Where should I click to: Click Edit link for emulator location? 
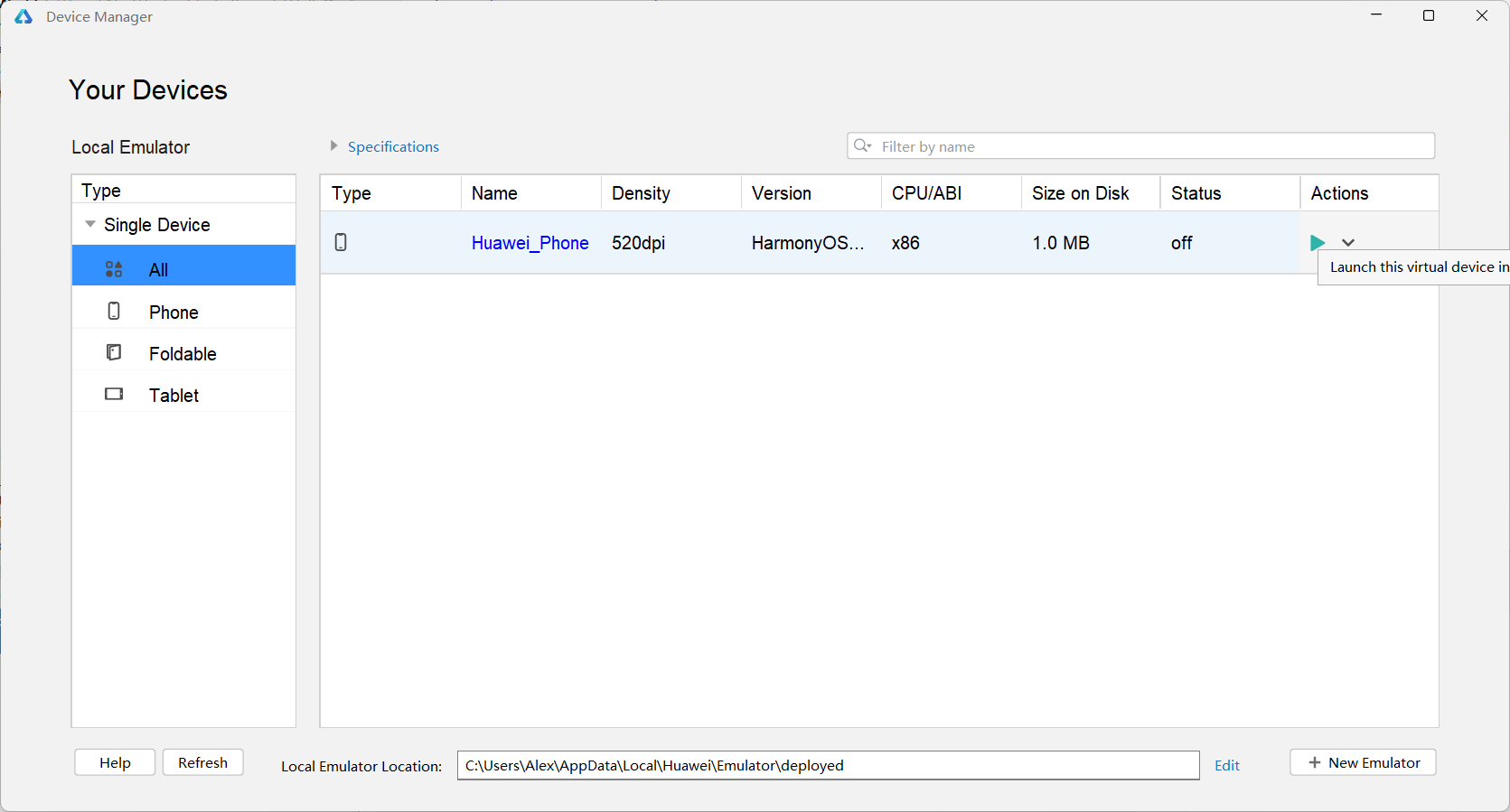click(x=1227, y=765)
